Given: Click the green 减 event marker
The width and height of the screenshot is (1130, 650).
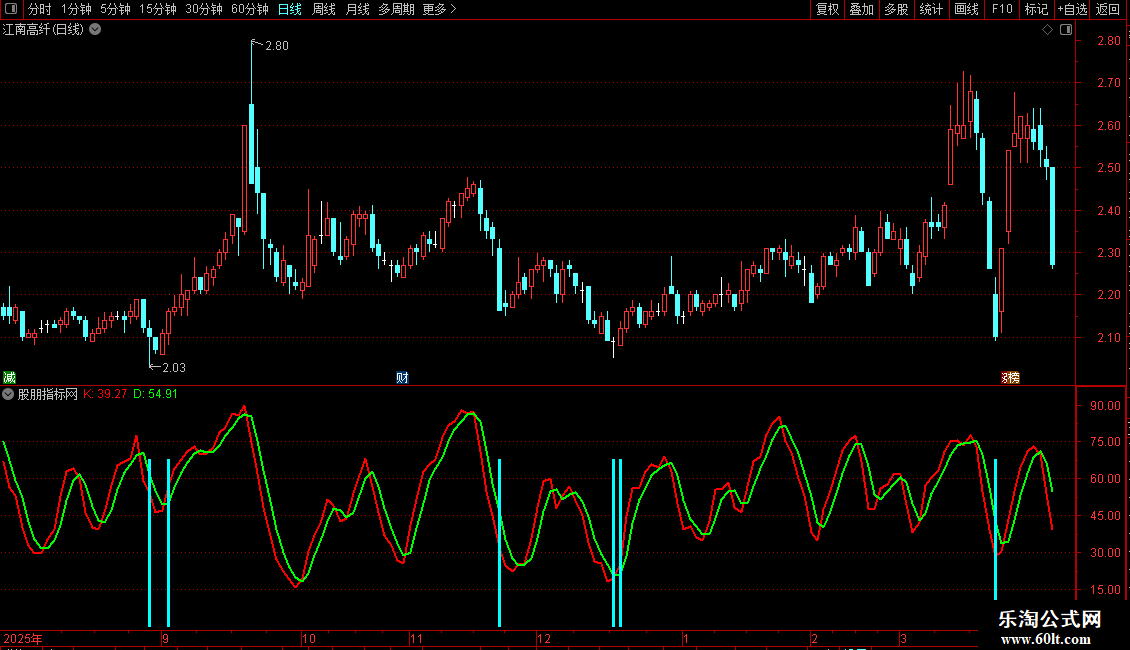Looking at the screenshot, I should point(9,377).
